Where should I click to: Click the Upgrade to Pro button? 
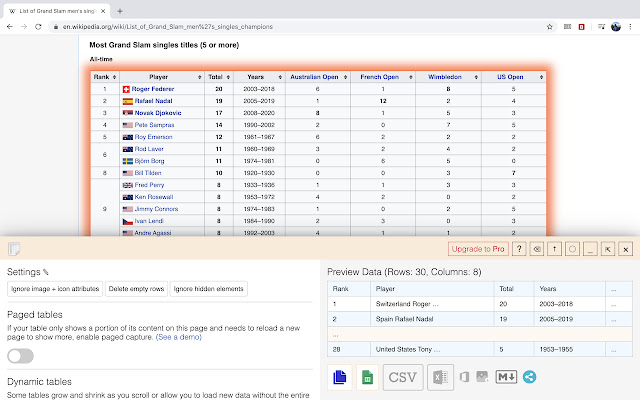pyautogui.click(x=478, y=248)
